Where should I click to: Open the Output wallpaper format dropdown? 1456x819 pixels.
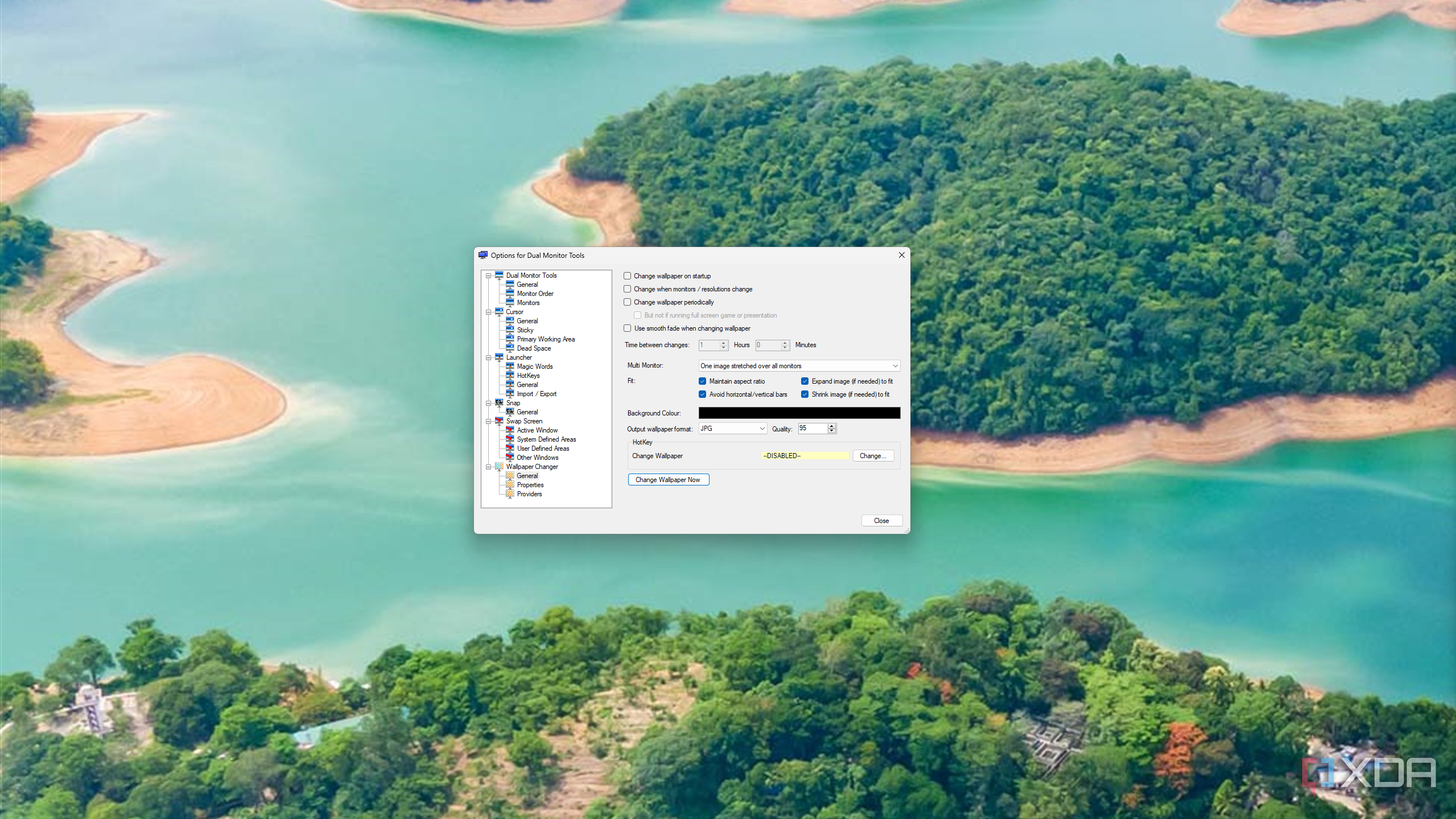click(x=732, y=429)
